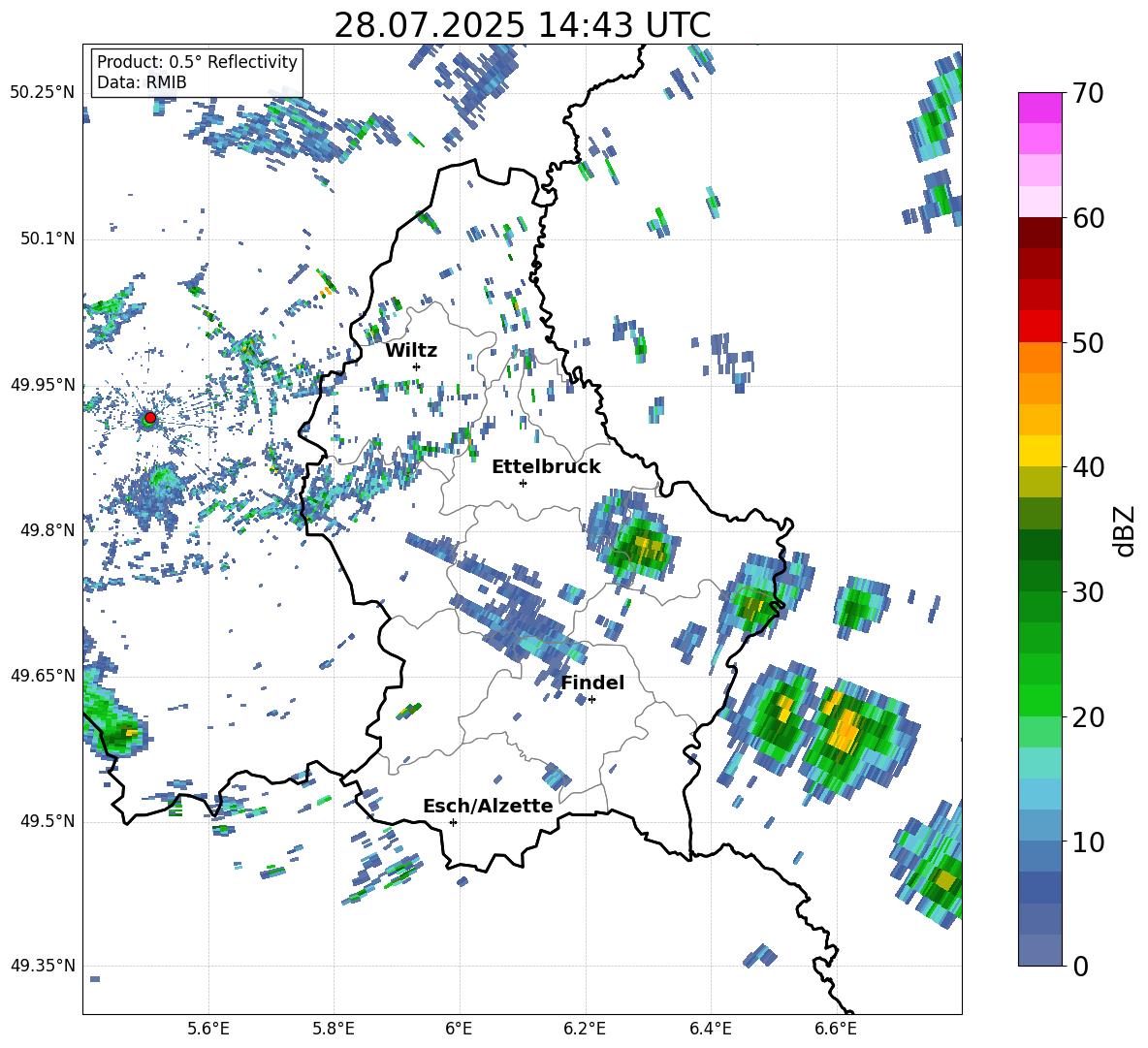Click the magenta swatch atop the colorbar
This screenshot has width=1148, height=1048.
[1040, 108]
